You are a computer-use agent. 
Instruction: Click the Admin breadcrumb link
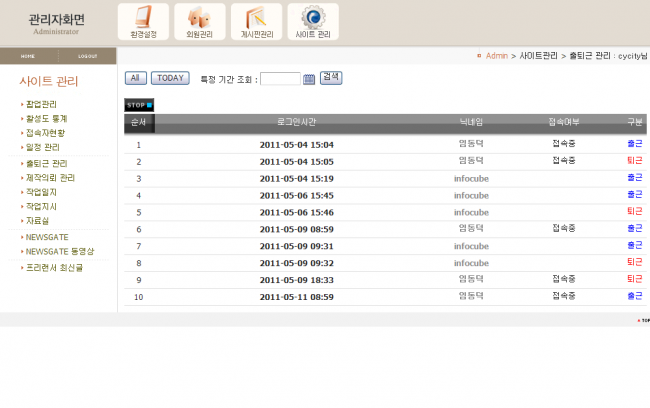(496, 56)
